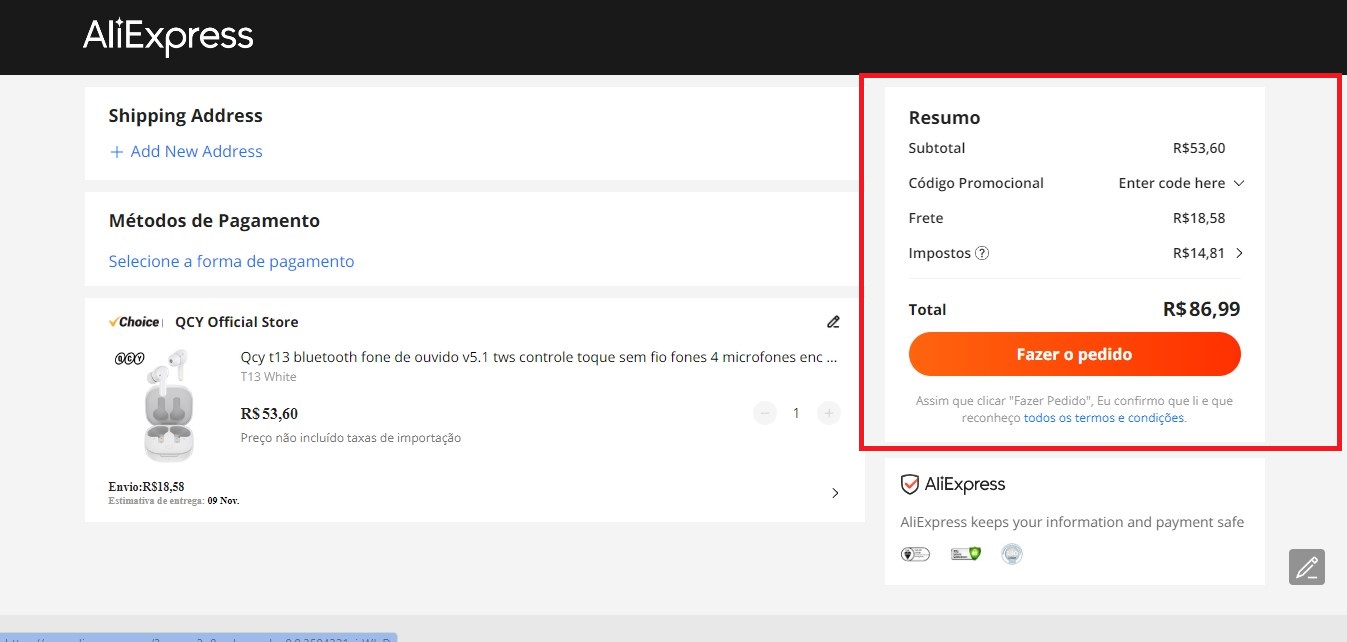Click the Resumo heading
The image size is (1347, 642).
(944, 118)
